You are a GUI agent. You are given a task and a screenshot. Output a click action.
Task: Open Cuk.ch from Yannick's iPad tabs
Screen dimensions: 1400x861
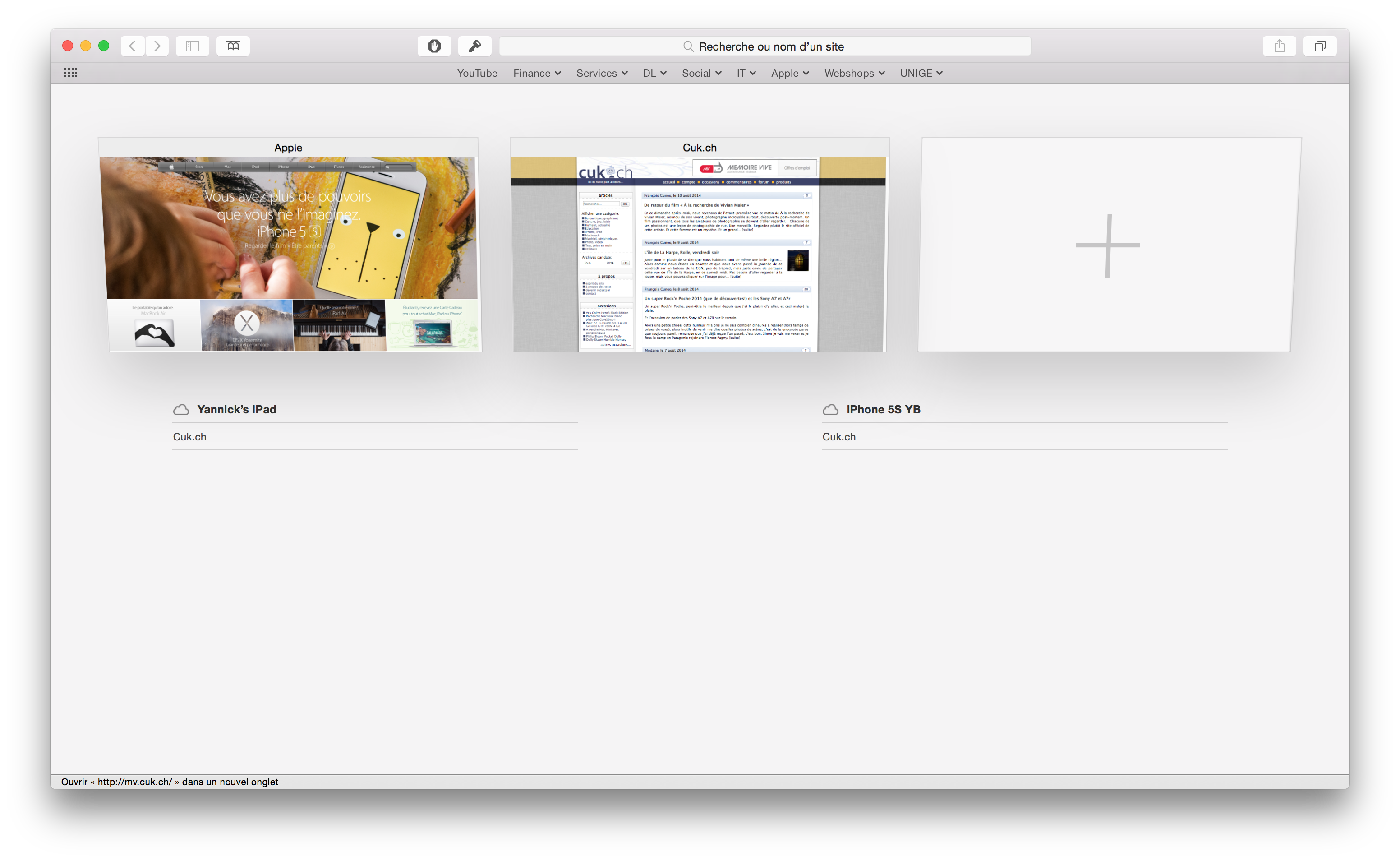click(375, 437)
